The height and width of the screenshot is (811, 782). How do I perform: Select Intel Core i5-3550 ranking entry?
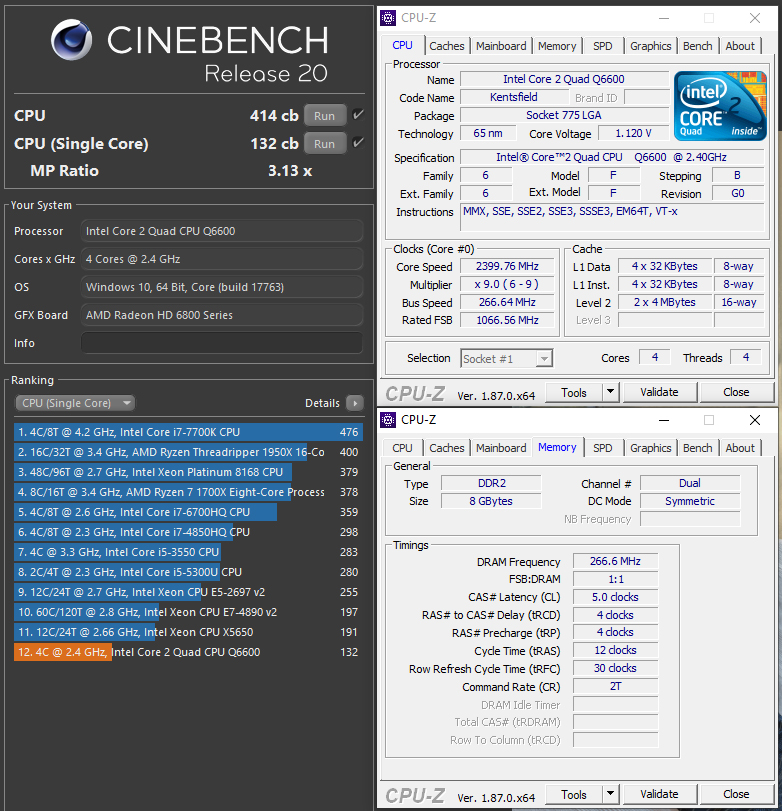point(188,552)
